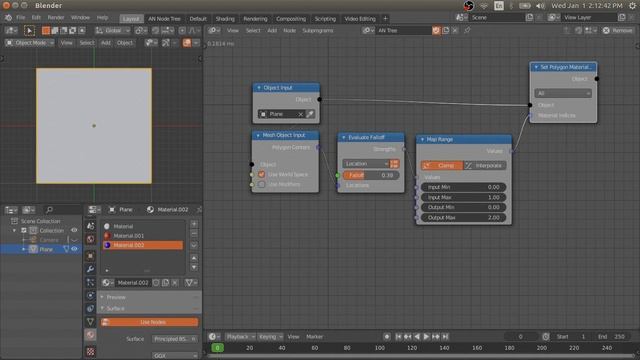The image size is (640, 360).
Task: Open the Blender logo menu
Action: [x=8, y=18]
